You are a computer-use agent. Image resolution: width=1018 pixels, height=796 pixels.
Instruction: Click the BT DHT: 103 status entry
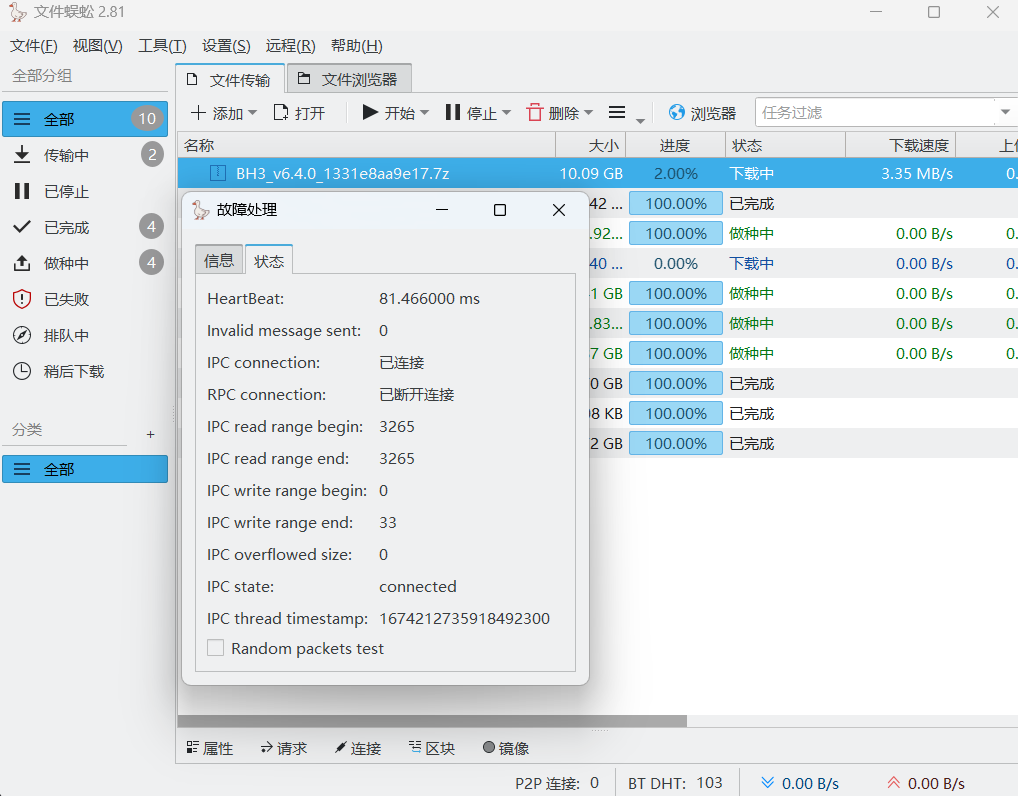coord(675,784)
